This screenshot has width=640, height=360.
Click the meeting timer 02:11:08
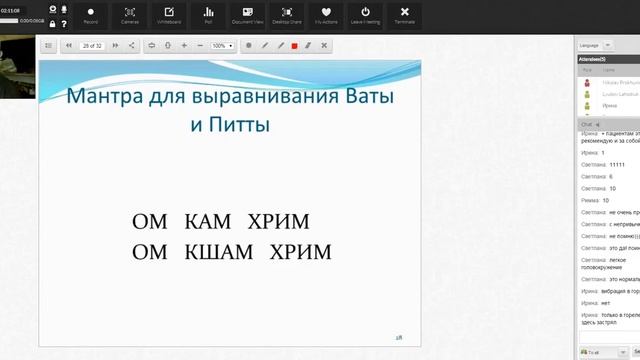click(10, 11)
